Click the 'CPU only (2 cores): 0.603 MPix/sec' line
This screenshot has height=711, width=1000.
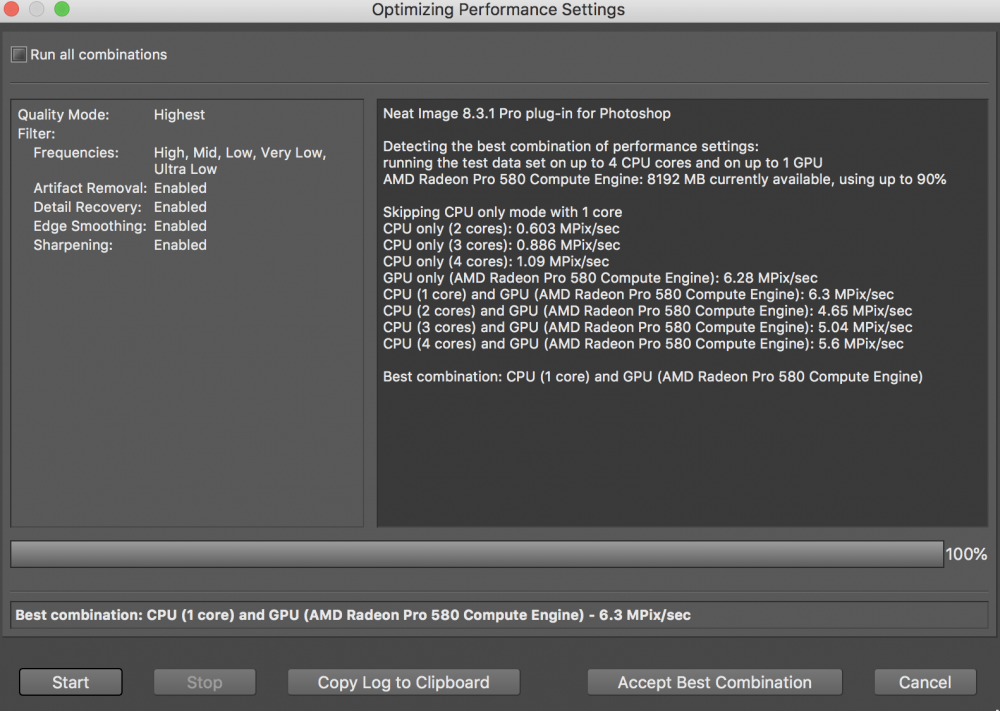click(501, 228)
